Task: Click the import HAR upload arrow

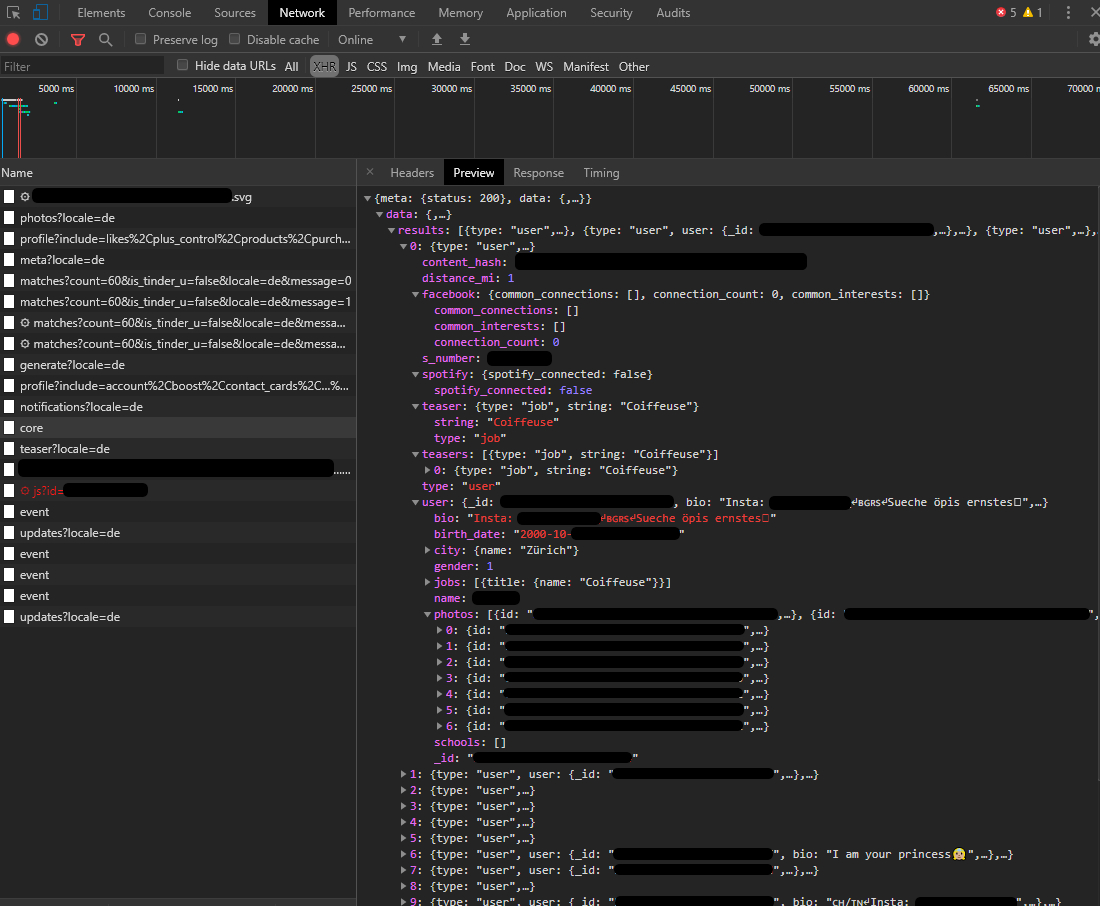Action: point(437,40)
